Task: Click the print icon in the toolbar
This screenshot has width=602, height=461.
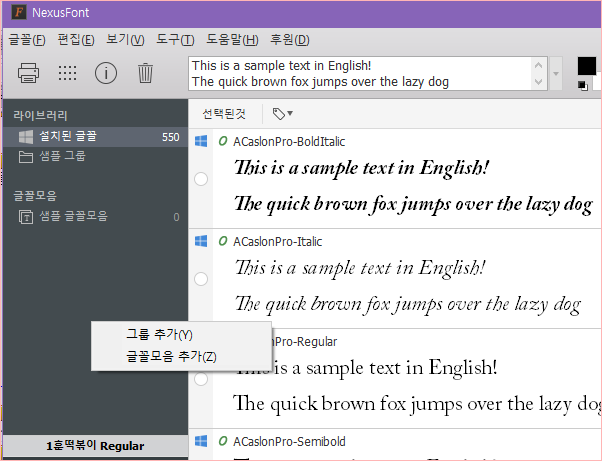Action: pyautogui.click(x=28, y=73)
